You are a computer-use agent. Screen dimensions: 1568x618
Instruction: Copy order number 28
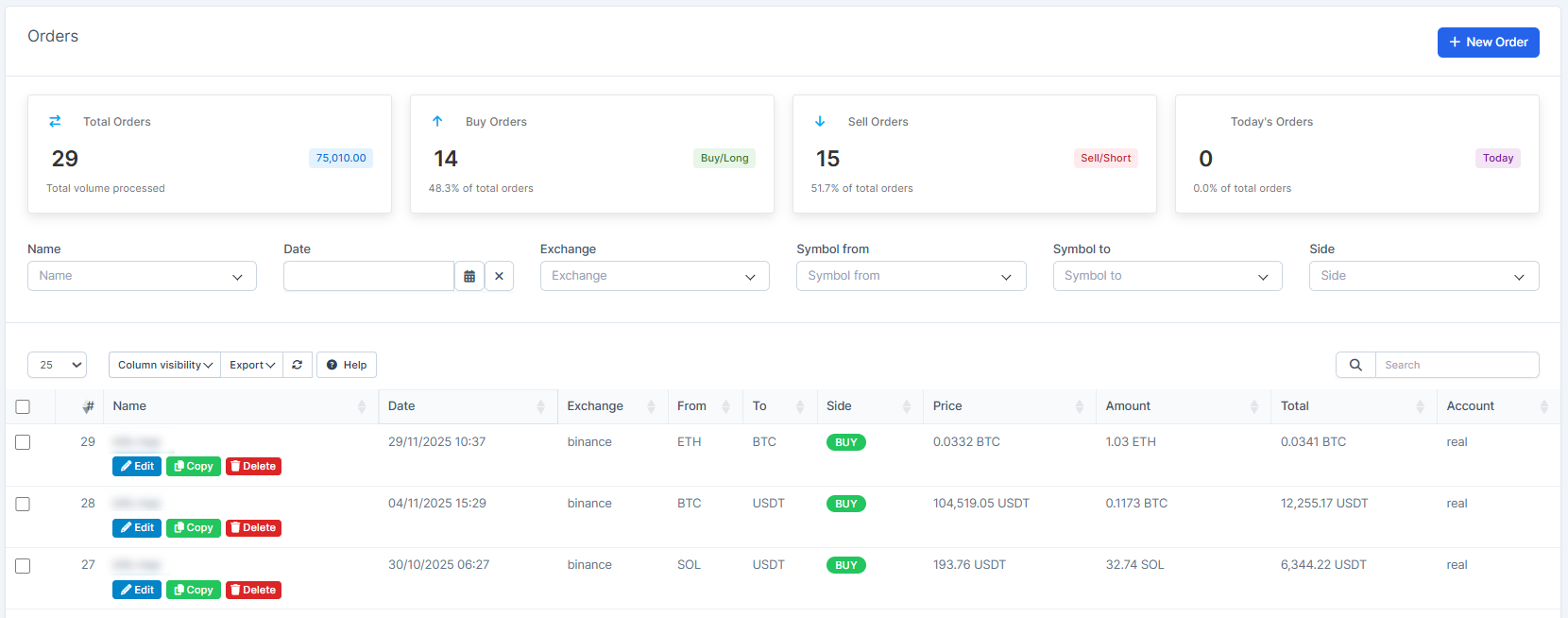[x=194, y=527]
